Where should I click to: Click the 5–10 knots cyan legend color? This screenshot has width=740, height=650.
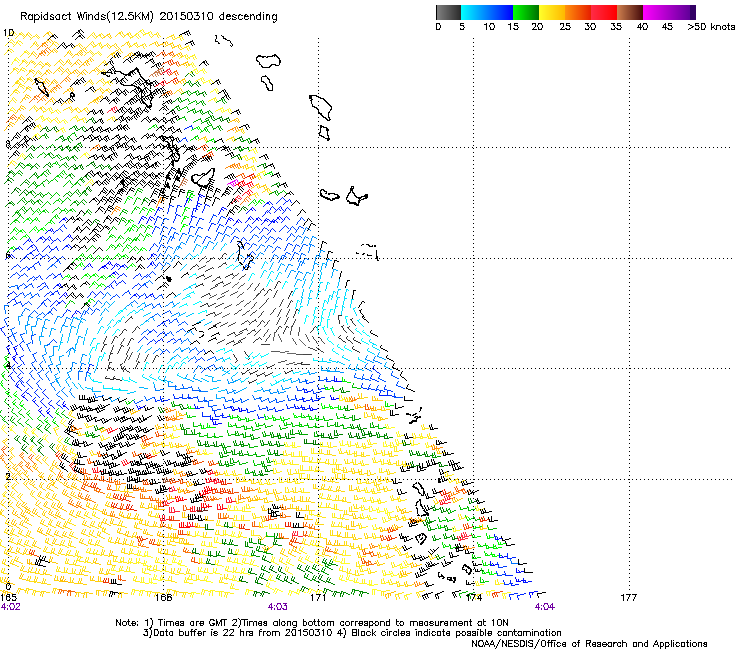tap(474, 12)
